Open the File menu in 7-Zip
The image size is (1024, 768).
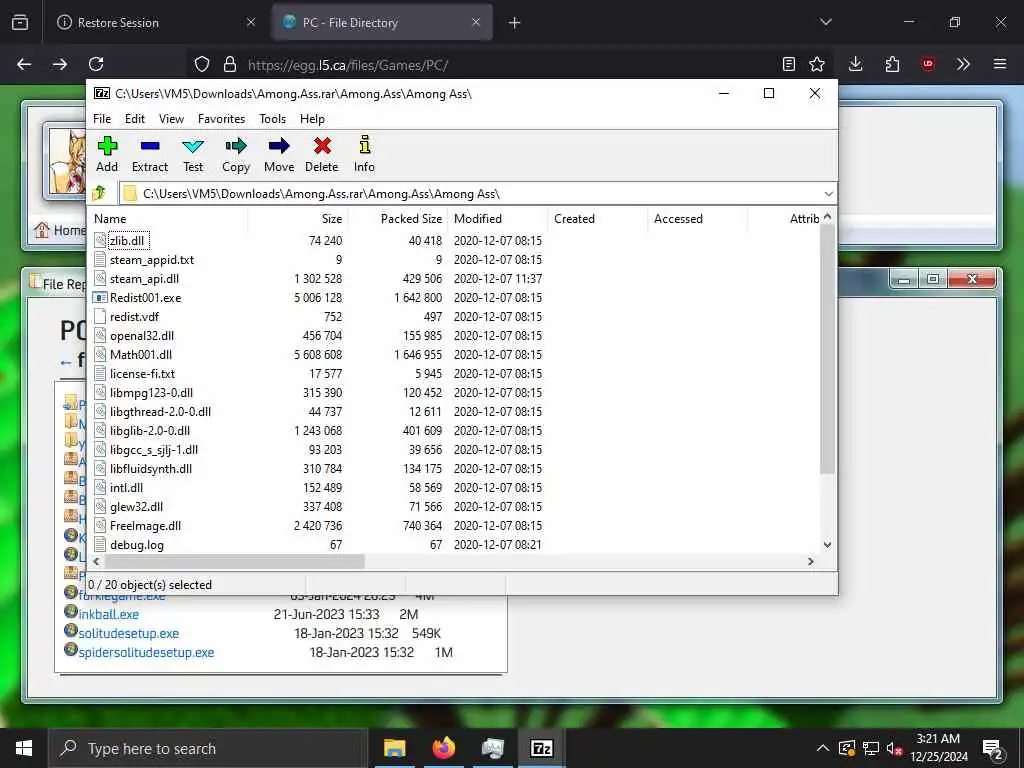pos(102,119)
